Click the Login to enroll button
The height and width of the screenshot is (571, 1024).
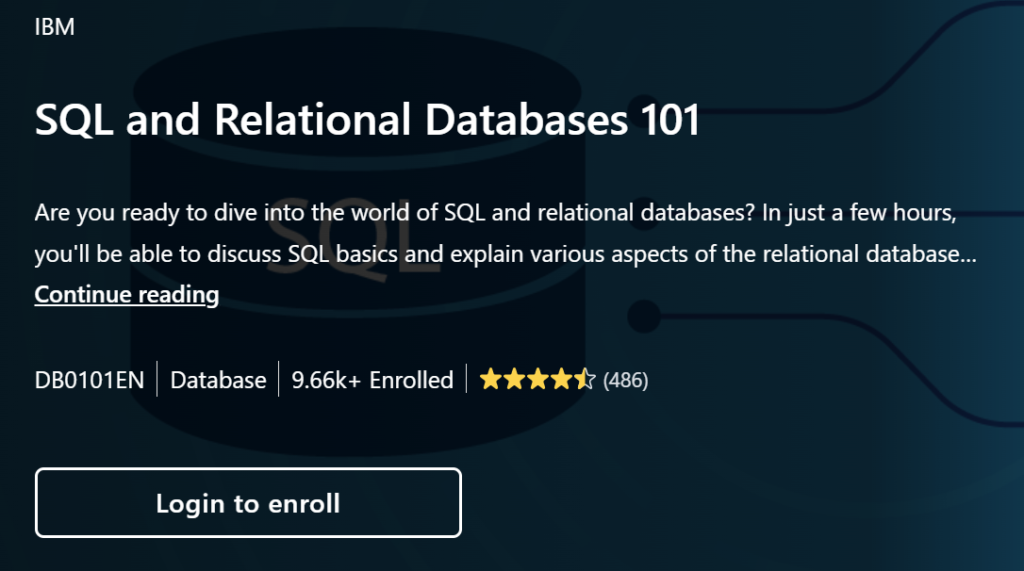248,502
